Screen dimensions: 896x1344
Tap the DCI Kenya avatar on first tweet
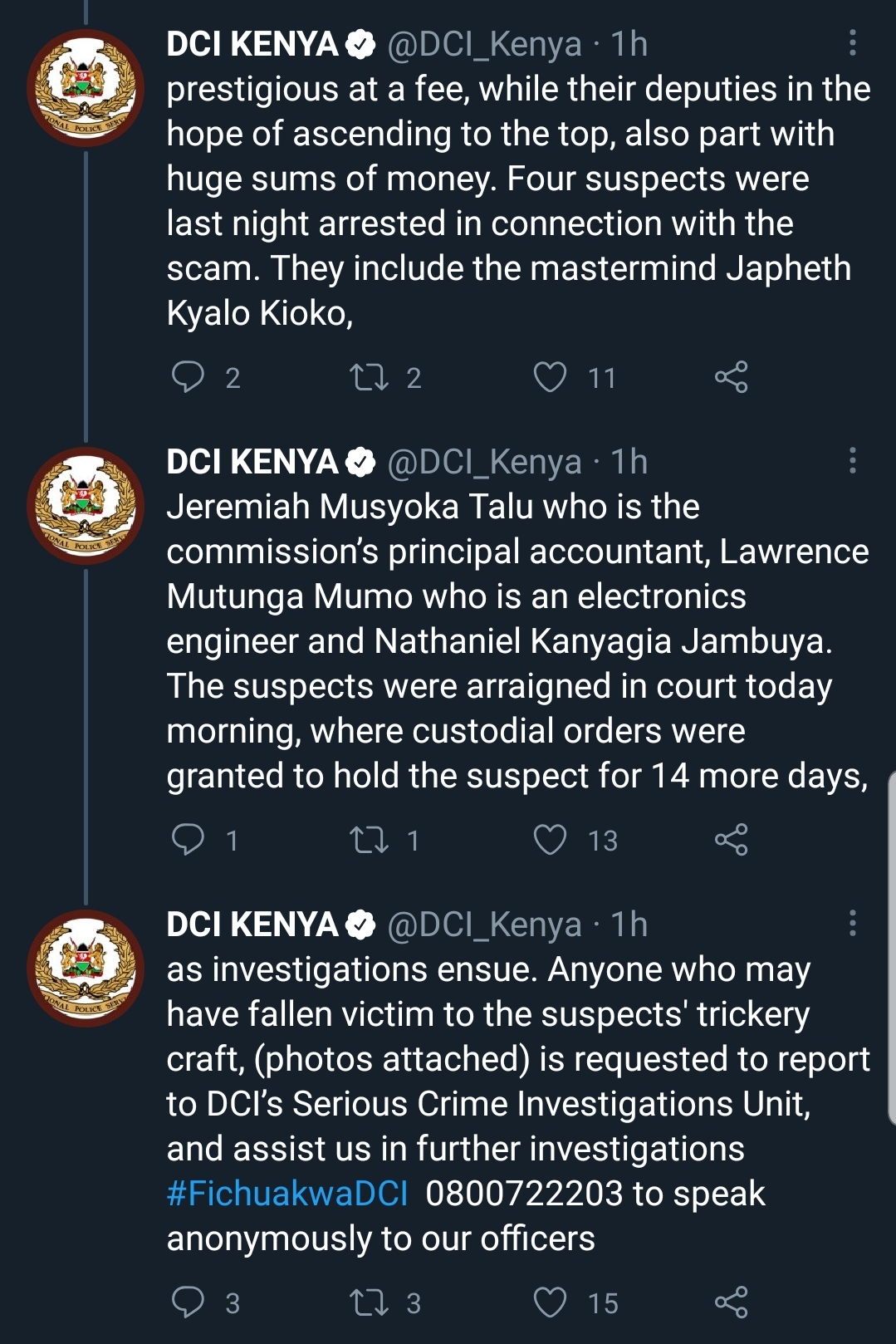pyautogui.click(x=86, y=87)
